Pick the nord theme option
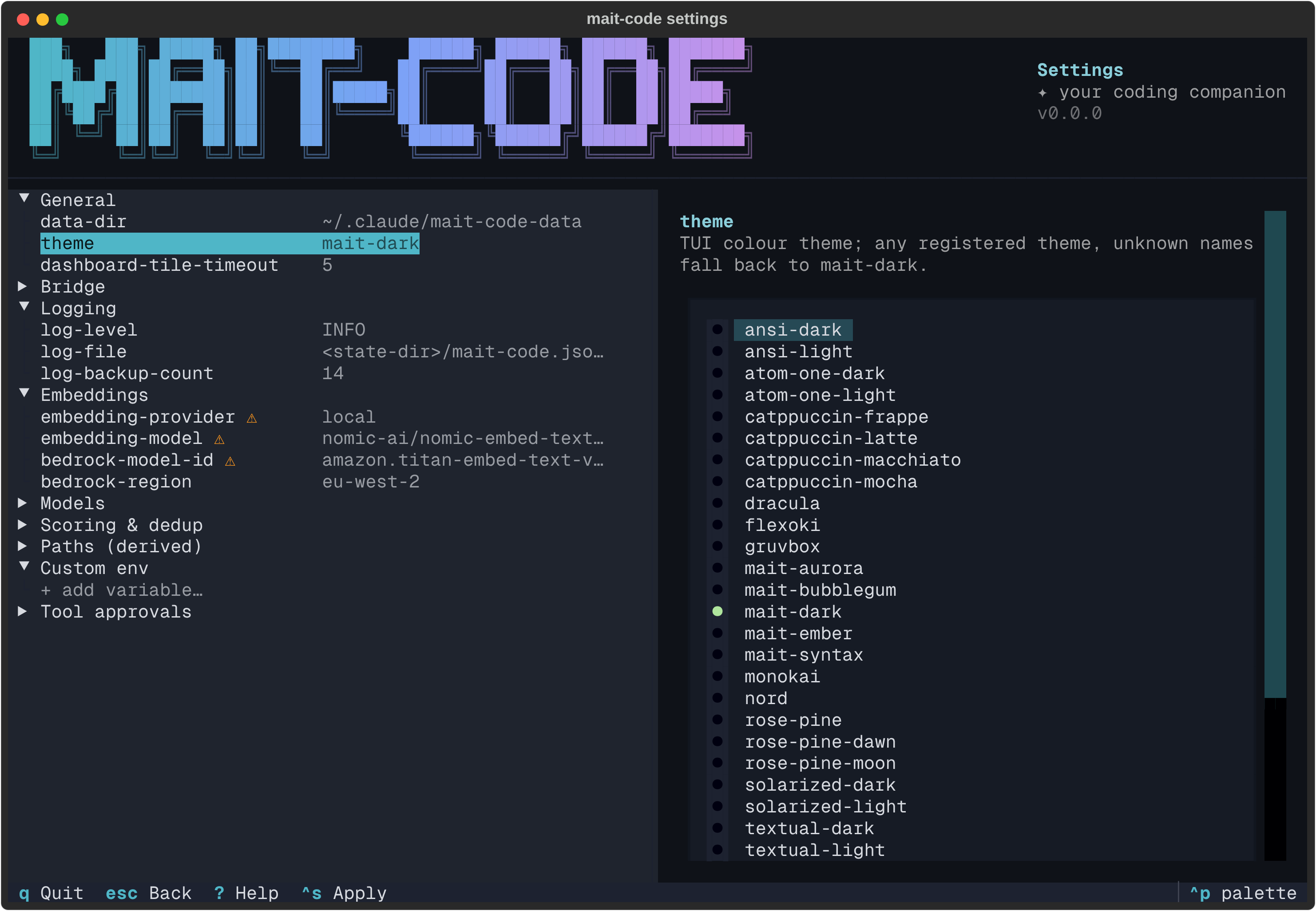This screenshot has height=911, width=1316. point(766,699)
